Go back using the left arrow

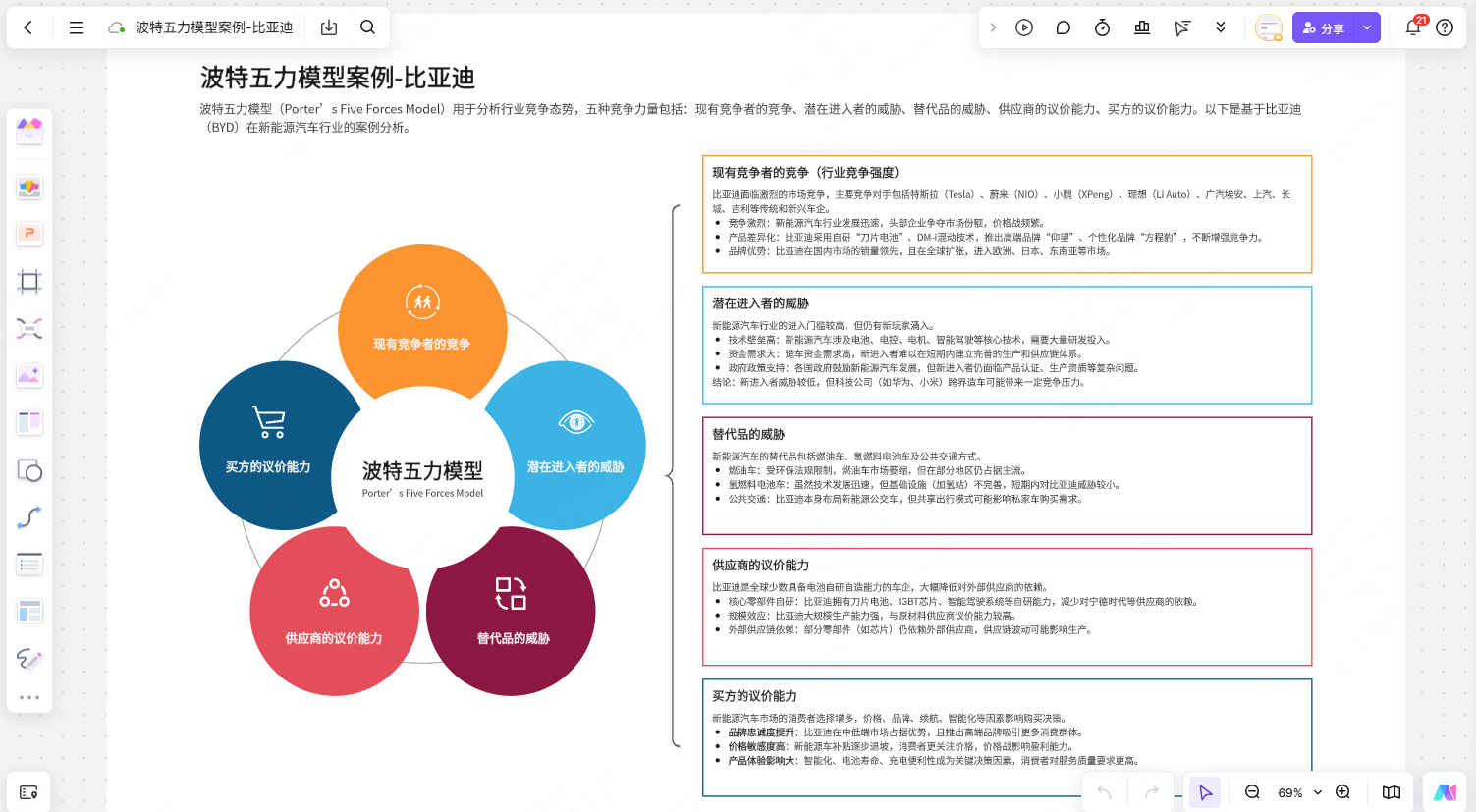[27, 27]
